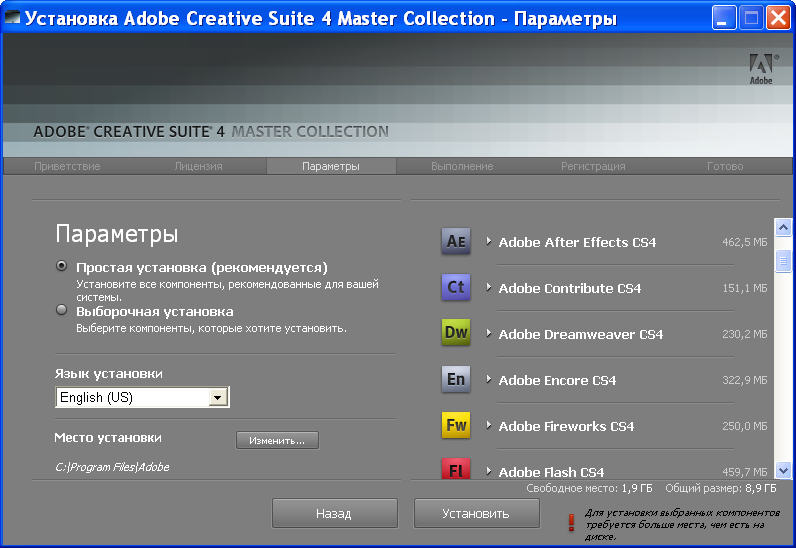Click the Contribute Ct icon
The width and height of the screenshot is (796, 548).
(x=456, y=287)
